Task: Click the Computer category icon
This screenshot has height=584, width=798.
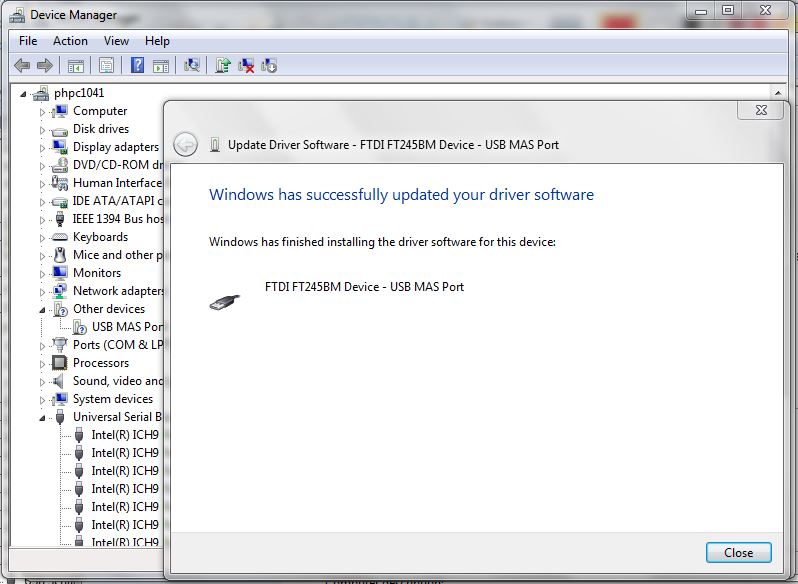Action: coord(60,111)
